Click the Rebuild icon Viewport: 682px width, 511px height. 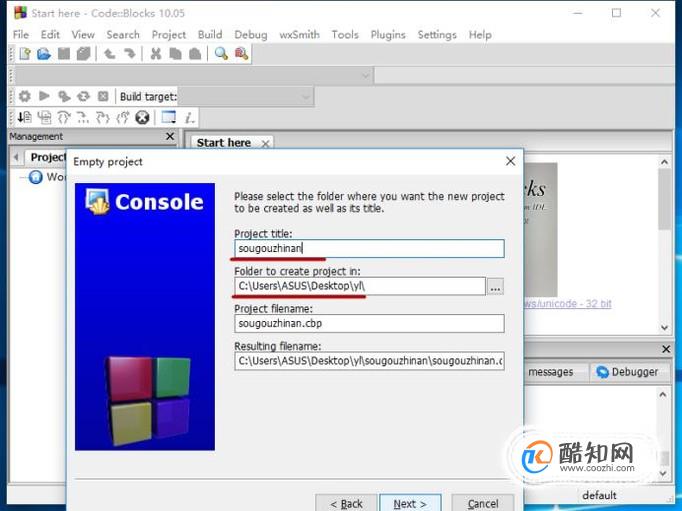click(84, 96)
